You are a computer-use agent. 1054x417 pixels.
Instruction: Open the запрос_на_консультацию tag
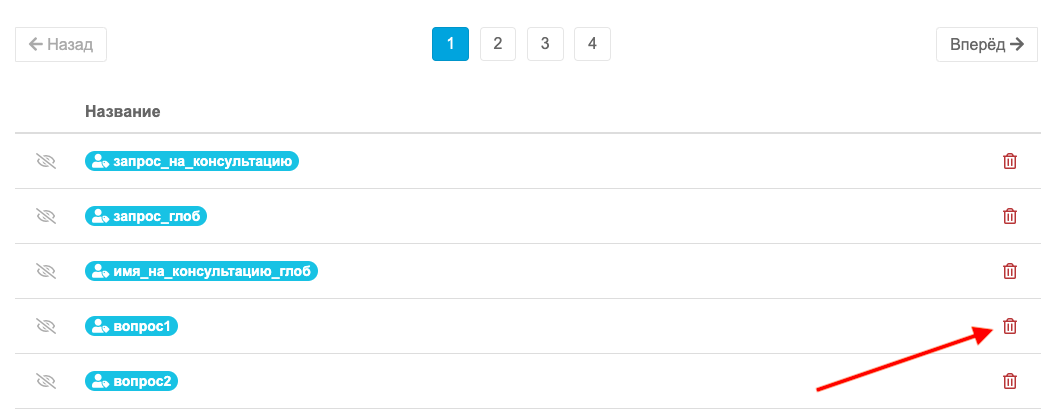click(x=192, y=161)
